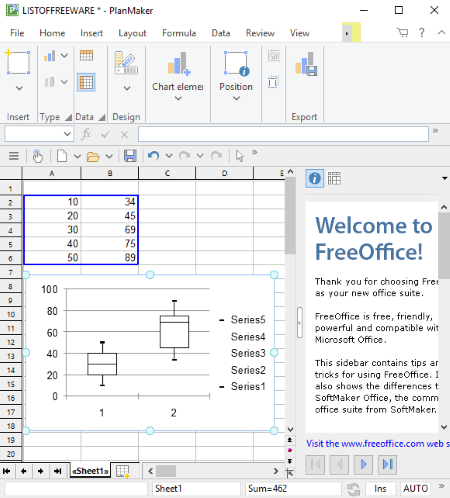Jump to last sidebar tip page
The height and width of the screenshot is (498, 450).
coord(387,464)
